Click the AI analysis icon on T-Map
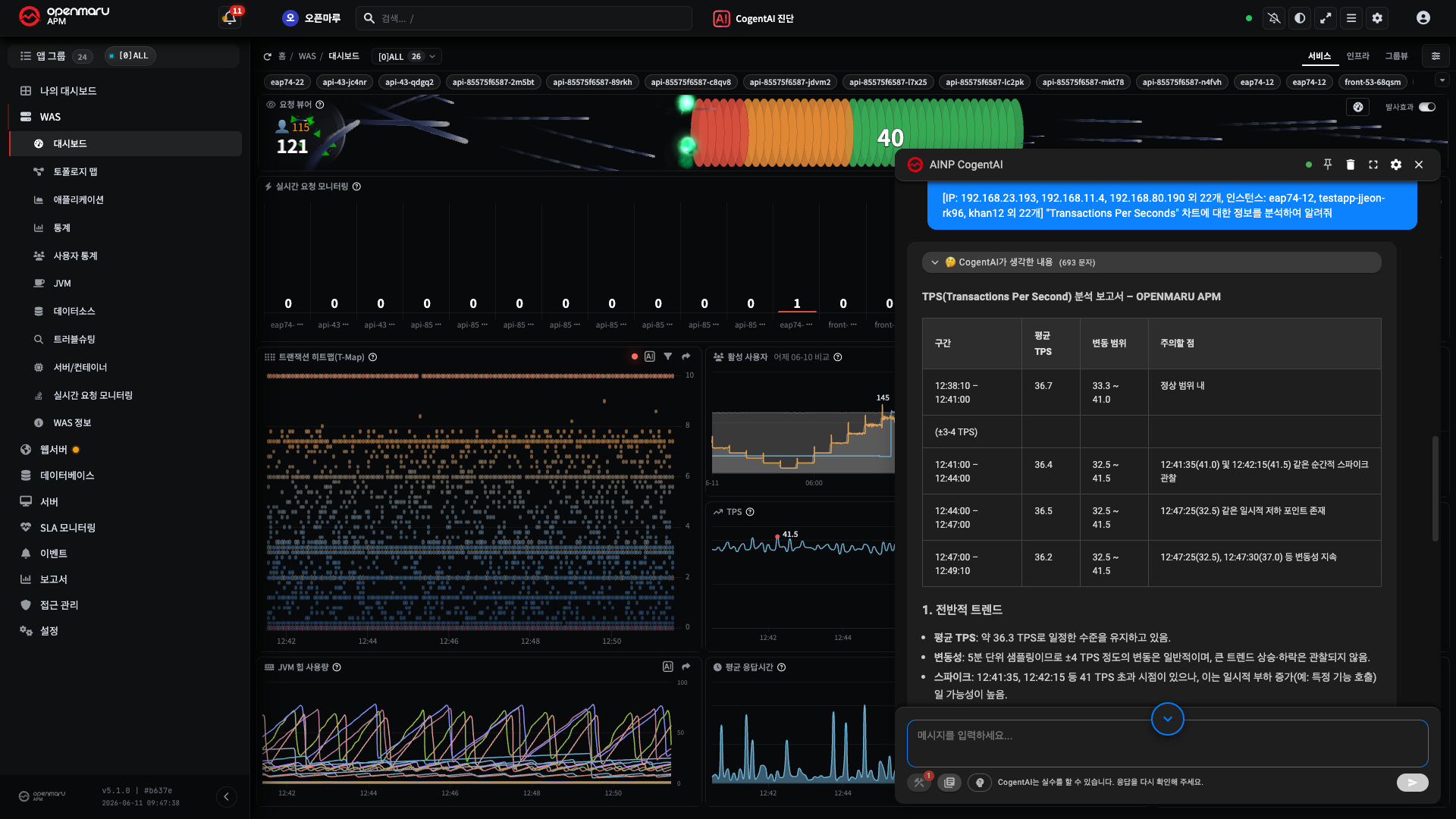Viewport: 1456px width, 819px height. pos(650,356)
